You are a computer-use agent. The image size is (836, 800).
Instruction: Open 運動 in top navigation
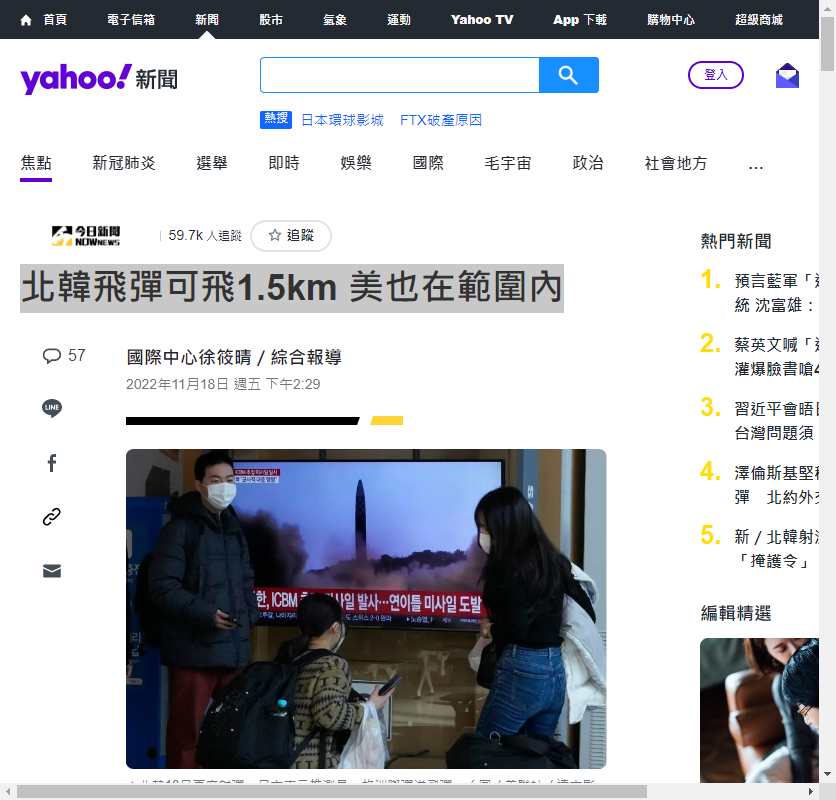coord(399,20)
